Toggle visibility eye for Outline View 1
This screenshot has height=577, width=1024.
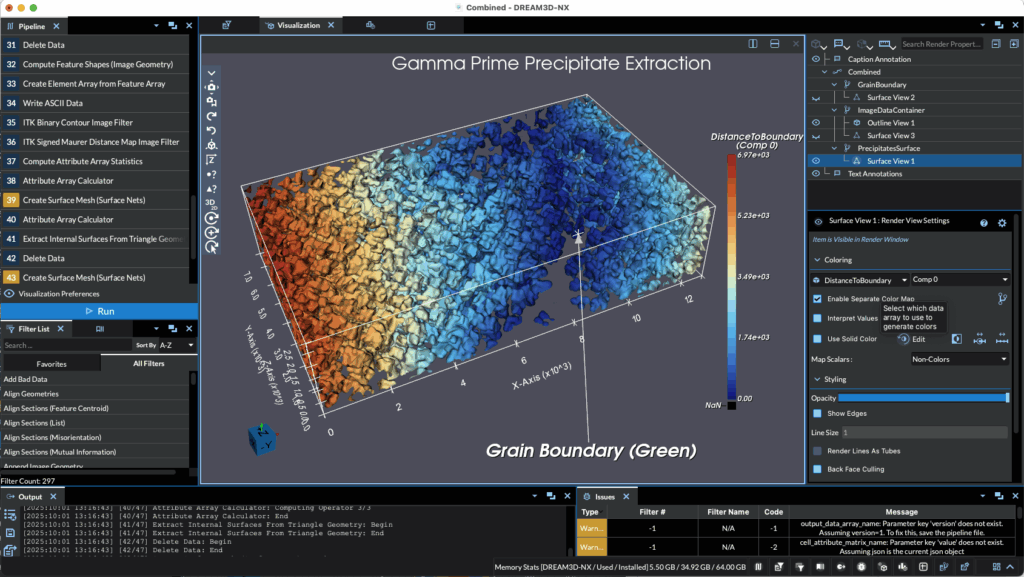816,123
